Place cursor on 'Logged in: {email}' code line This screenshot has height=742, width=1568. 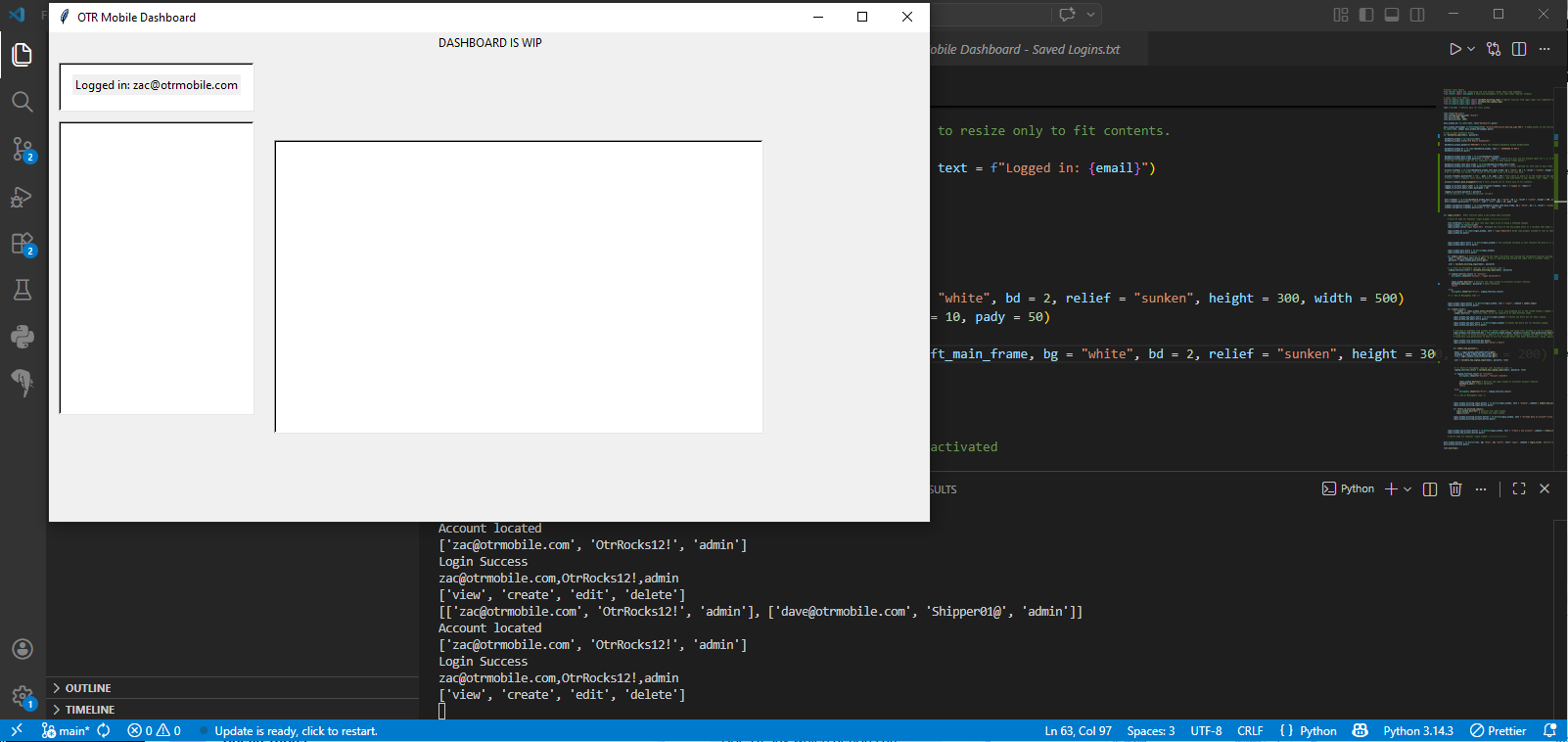pos(1046,168)
